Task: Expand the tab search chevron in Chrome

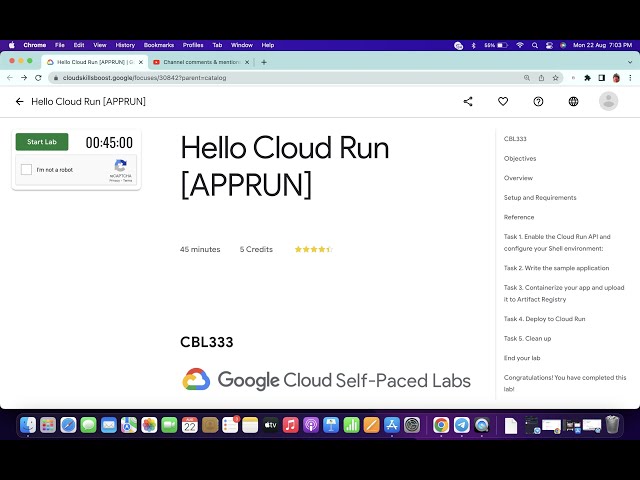Action: click(630, 62)
